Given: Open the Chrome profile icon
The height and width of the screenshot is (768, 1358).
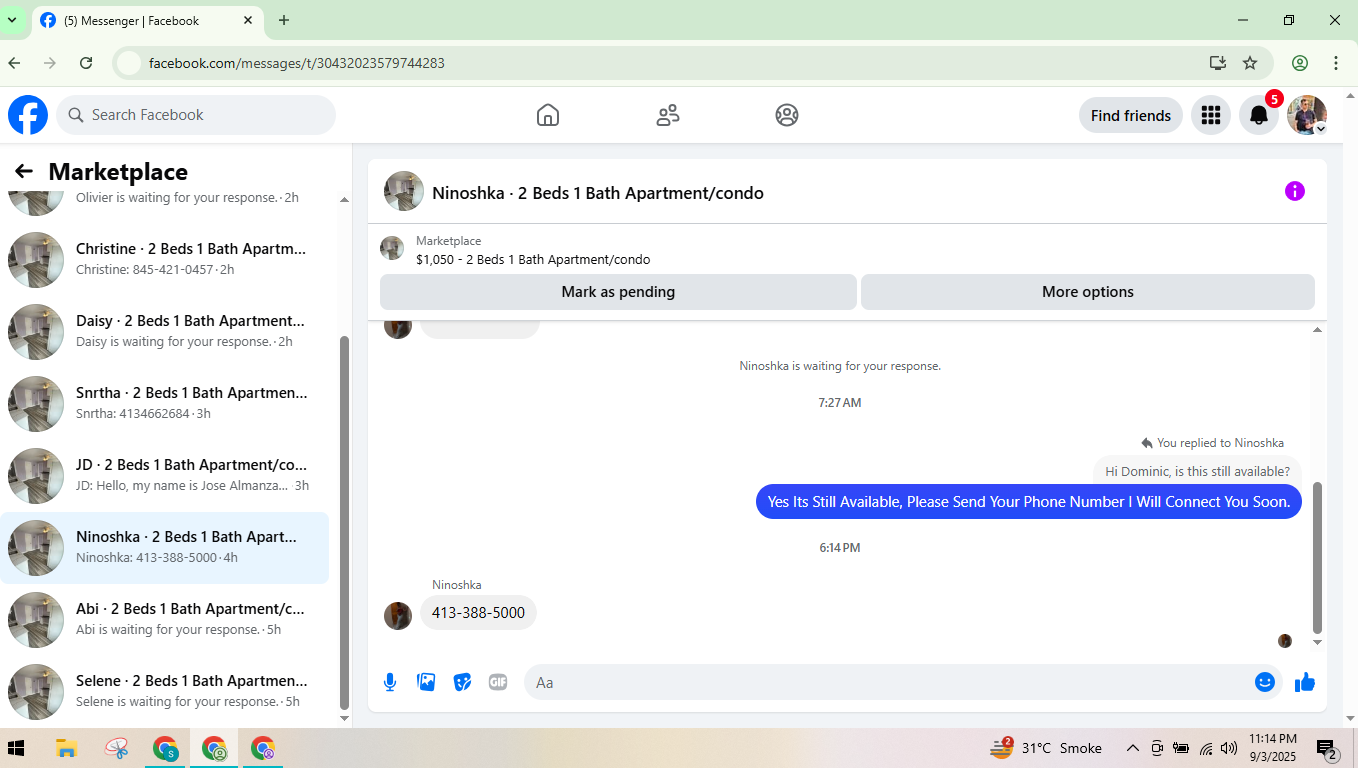Looking at the screenshot, I should pyautogui.click(x=1300, y=63).
